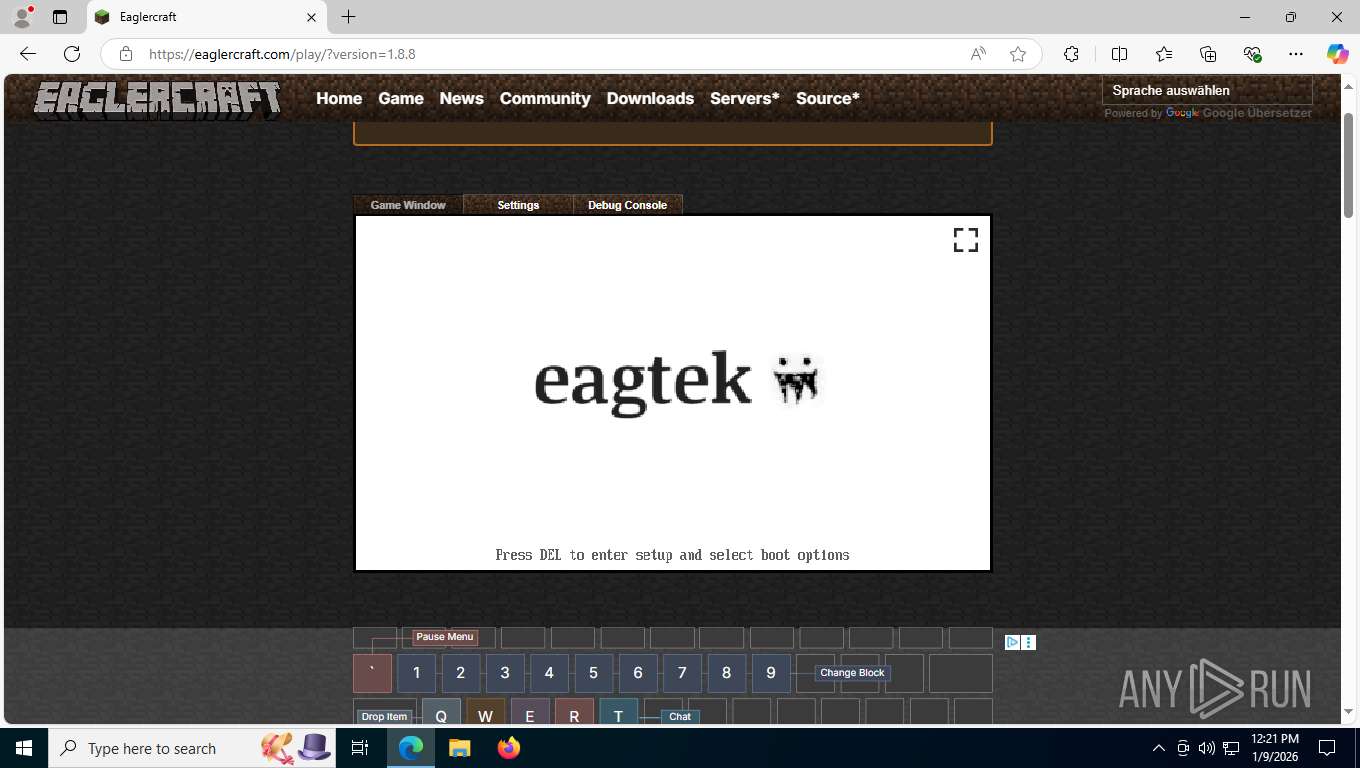
Task: Expand the Sprache auswählen language dropdown
Action: (1207, 90)
